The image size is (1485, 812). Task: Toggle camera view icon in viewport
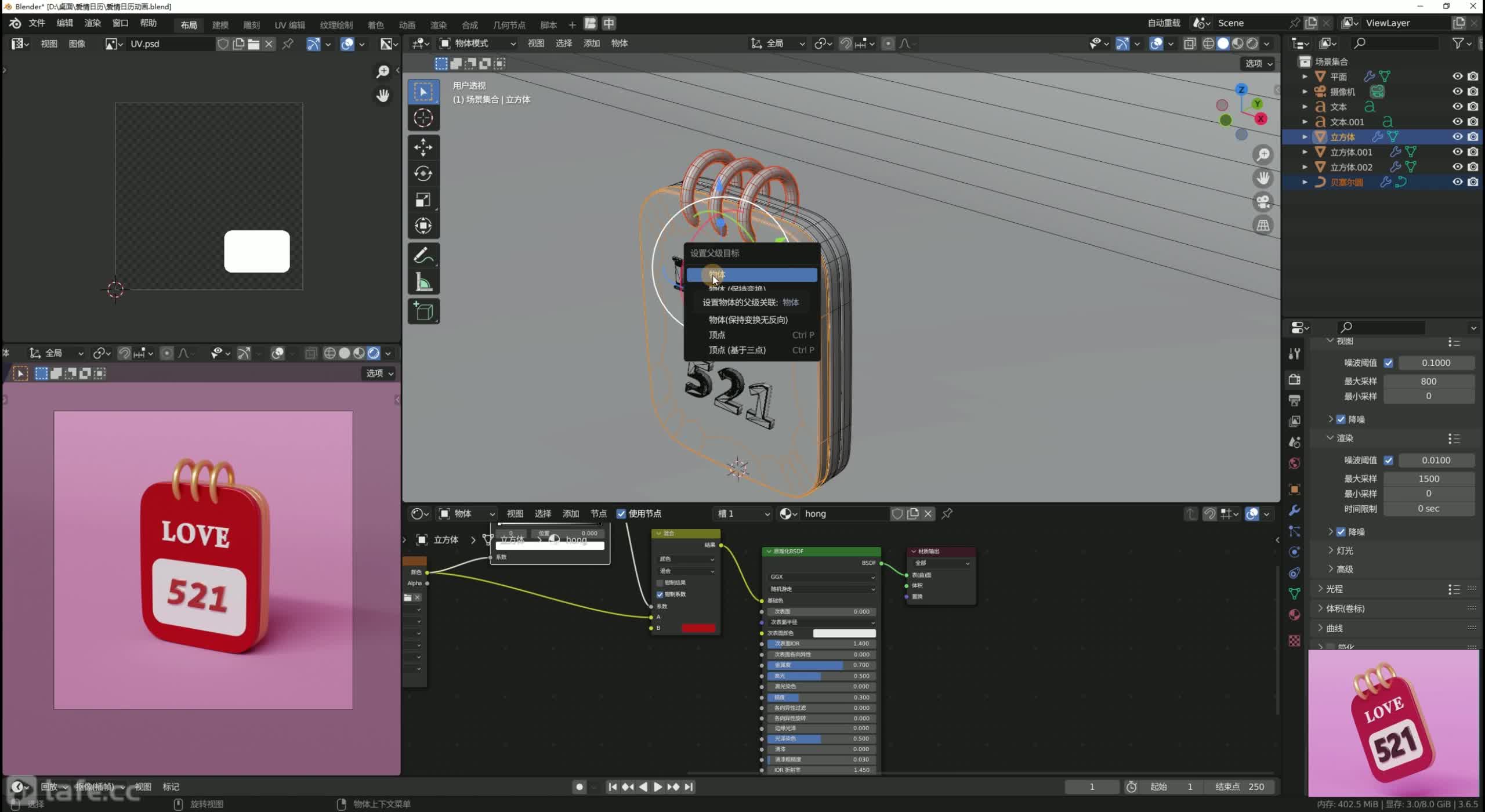point(1263,202)
